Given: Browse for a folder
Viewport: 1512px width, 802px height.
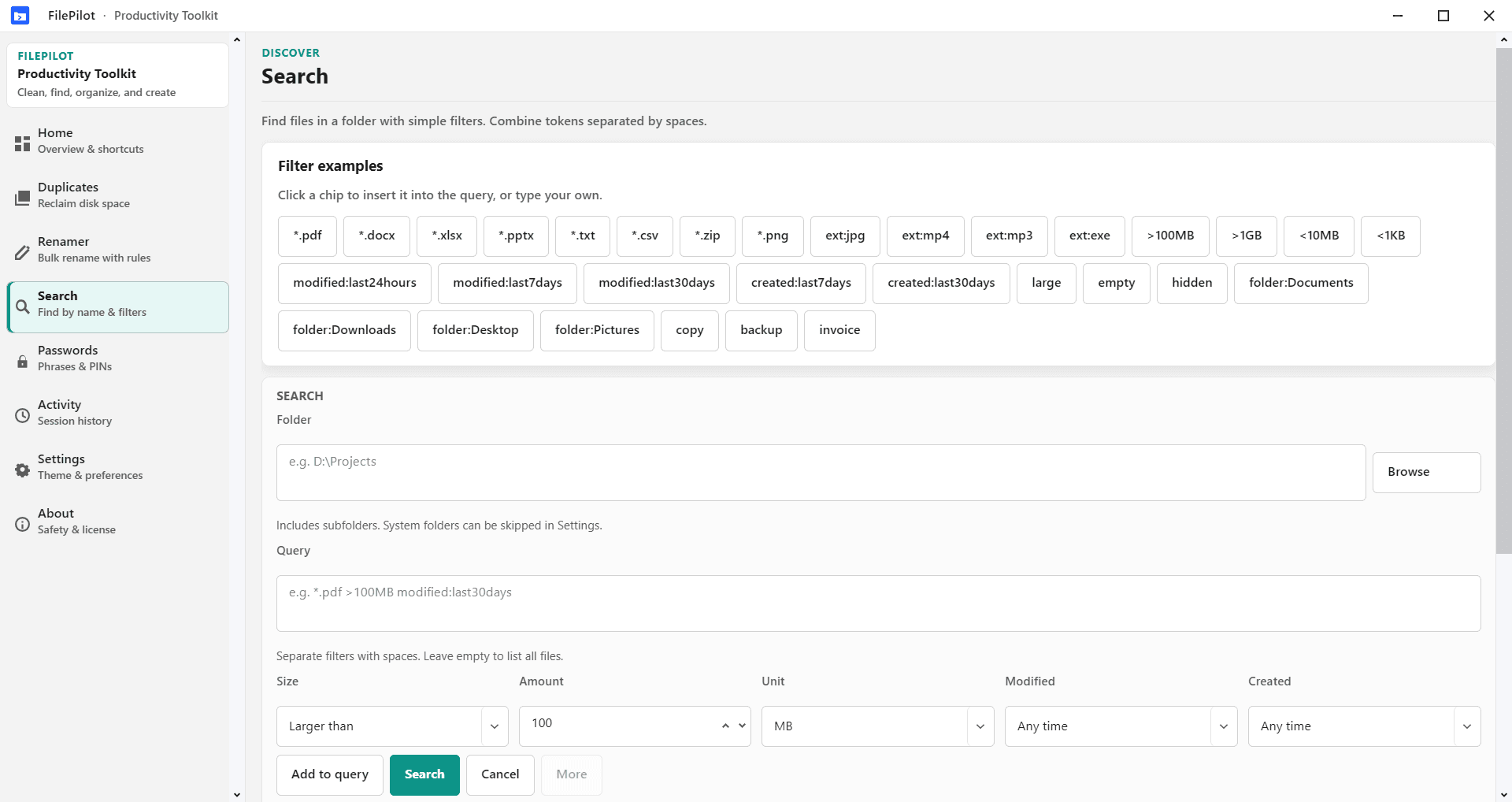Looking at the screenshot, I should coord(1426,473).
